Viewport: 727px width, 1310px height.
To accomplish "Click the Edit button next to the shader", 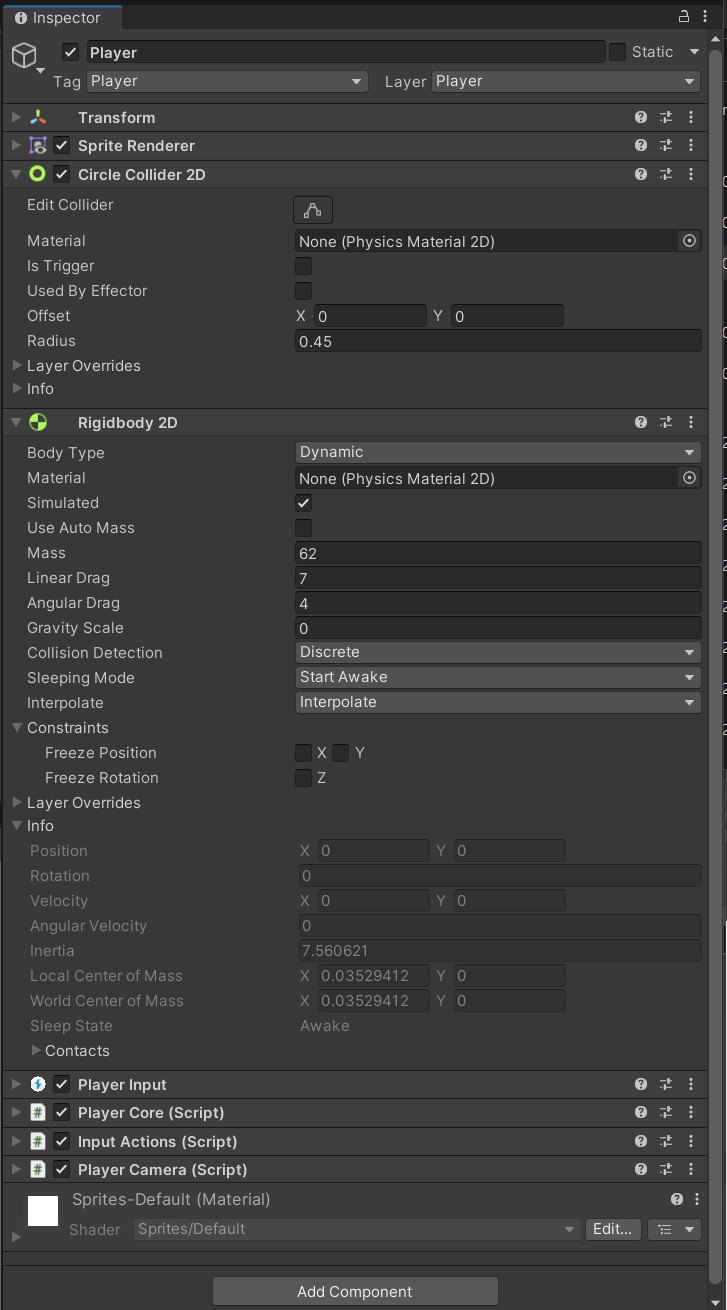I will pos(612,1229).
